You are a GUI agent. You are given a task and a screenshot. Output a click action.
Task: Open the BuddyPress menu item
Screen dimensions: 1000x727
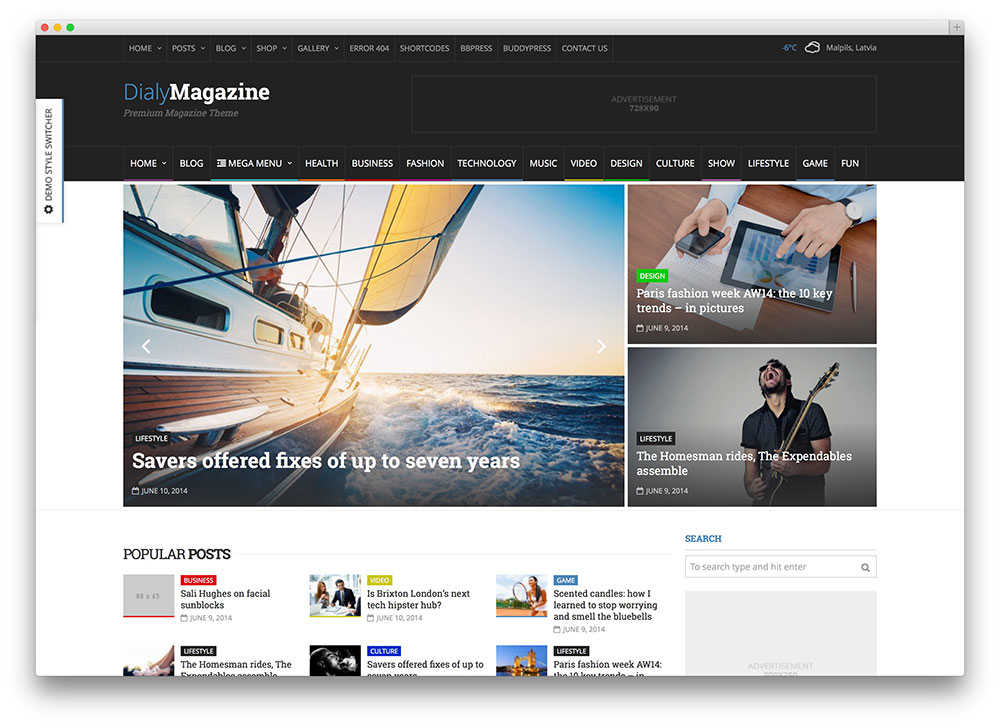(527, 48)
